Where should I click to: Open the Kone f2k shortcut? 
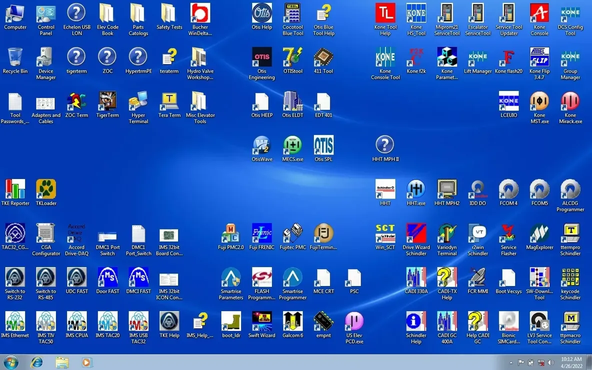click(x=416, y=60)
